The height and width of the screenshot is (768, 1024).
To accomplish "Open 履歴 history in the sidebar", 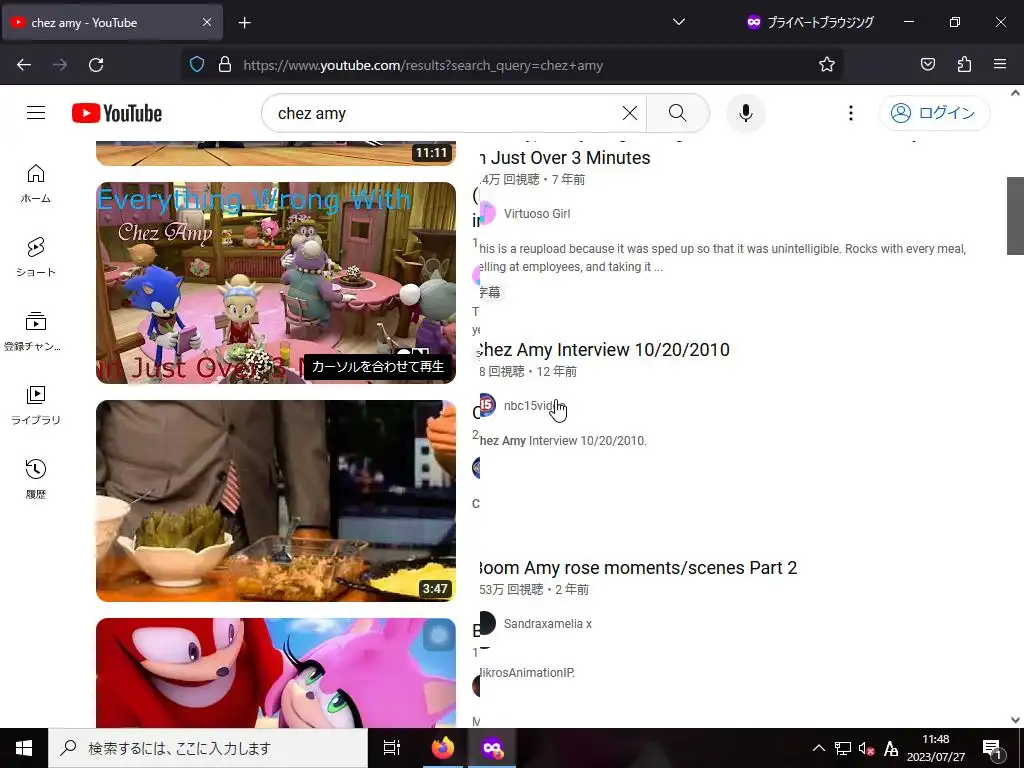I will (36, 480).
